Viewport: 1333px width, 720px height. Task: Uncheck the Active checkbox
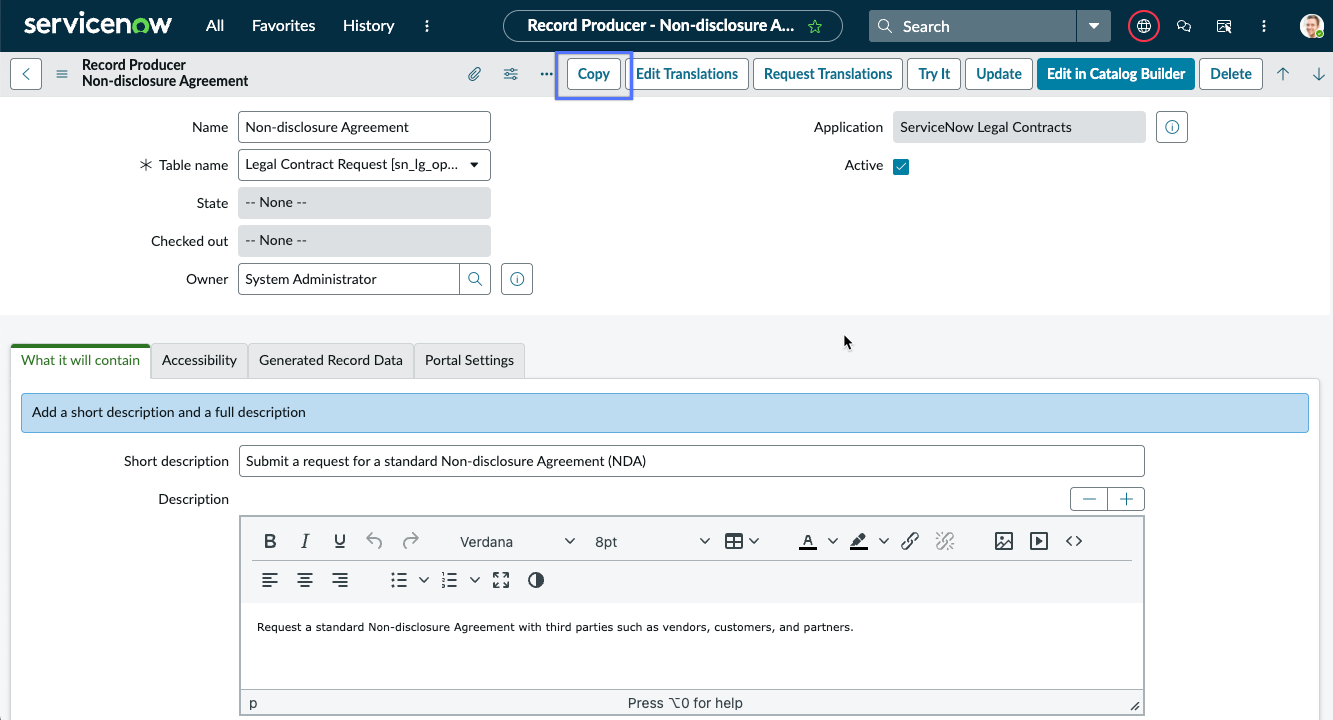point(901,166)
